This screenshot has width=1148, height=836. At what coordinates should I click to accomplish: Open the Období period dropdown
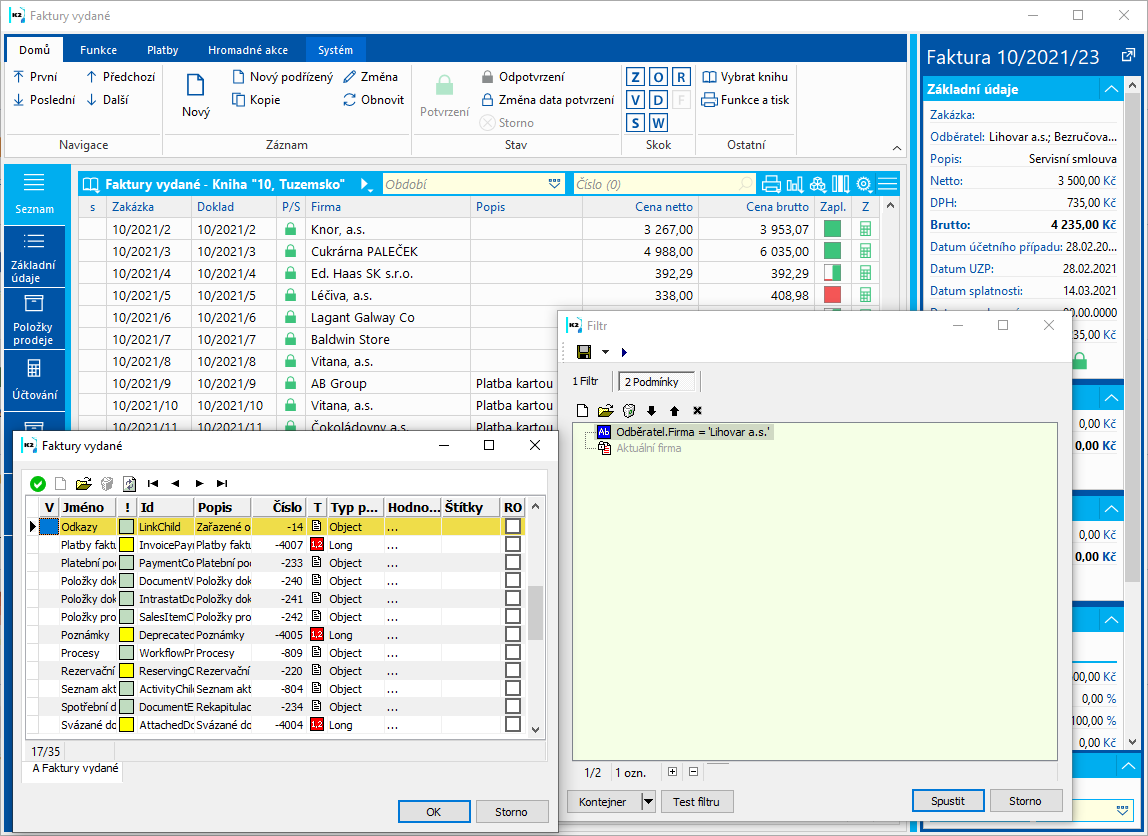[554, 184]
